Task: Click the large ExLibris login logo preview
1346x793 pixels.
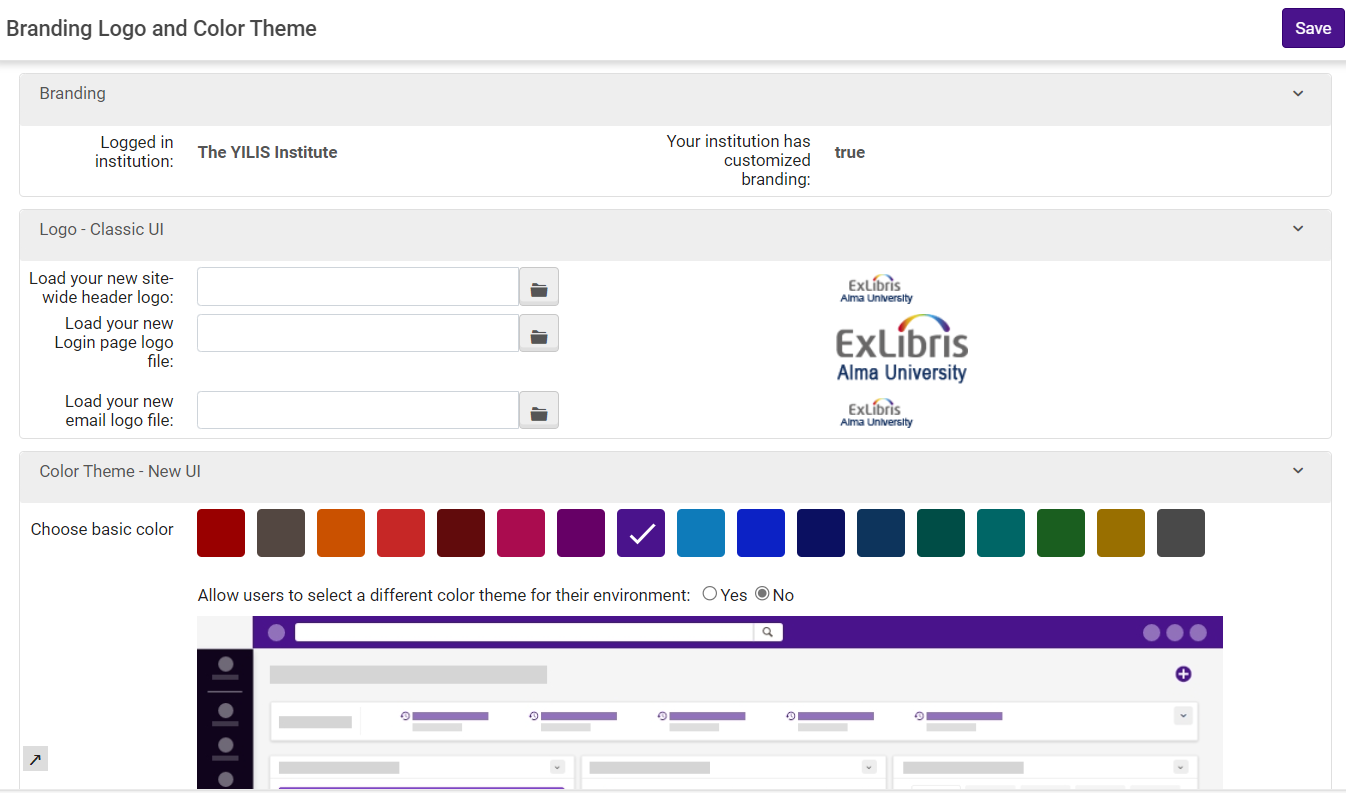Action: pyautogui.click(x=902, y=348)
